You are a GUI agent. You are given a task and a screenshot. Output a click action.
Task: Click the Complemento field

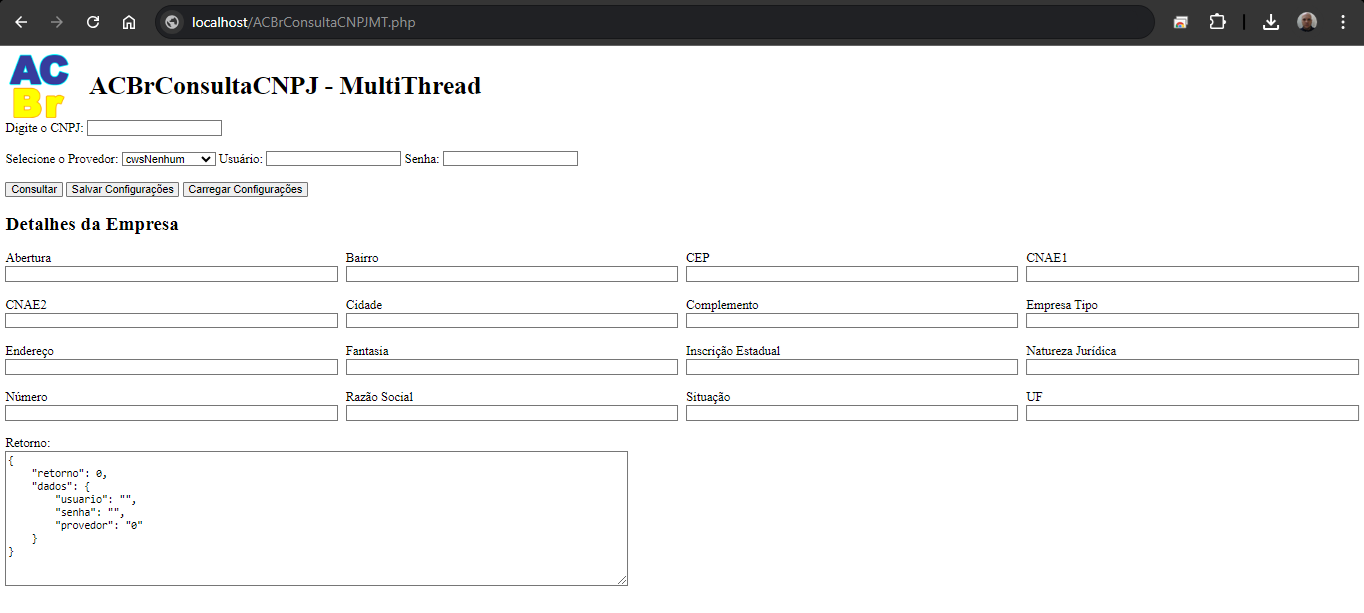tap(852, 321)
